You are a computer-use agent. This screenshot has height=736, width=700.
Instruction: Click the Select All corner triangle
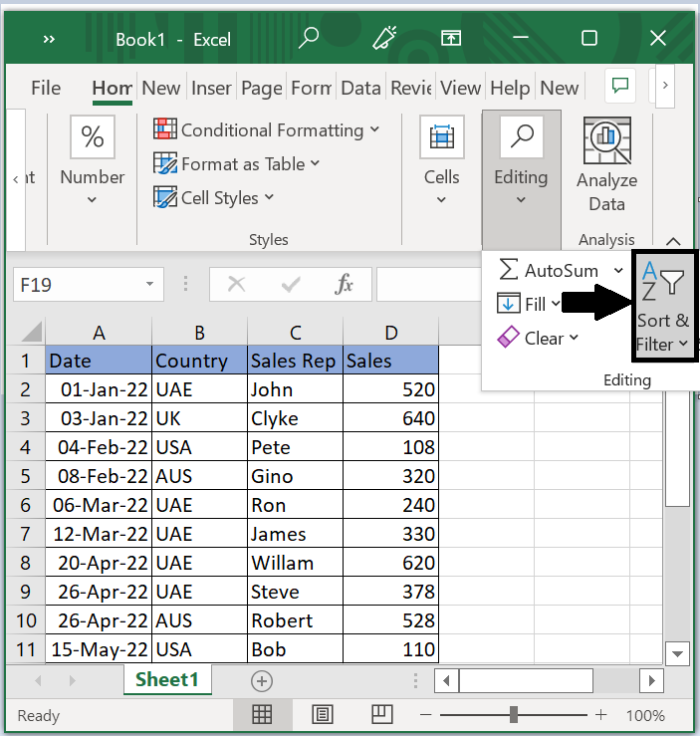pos(31,332)
